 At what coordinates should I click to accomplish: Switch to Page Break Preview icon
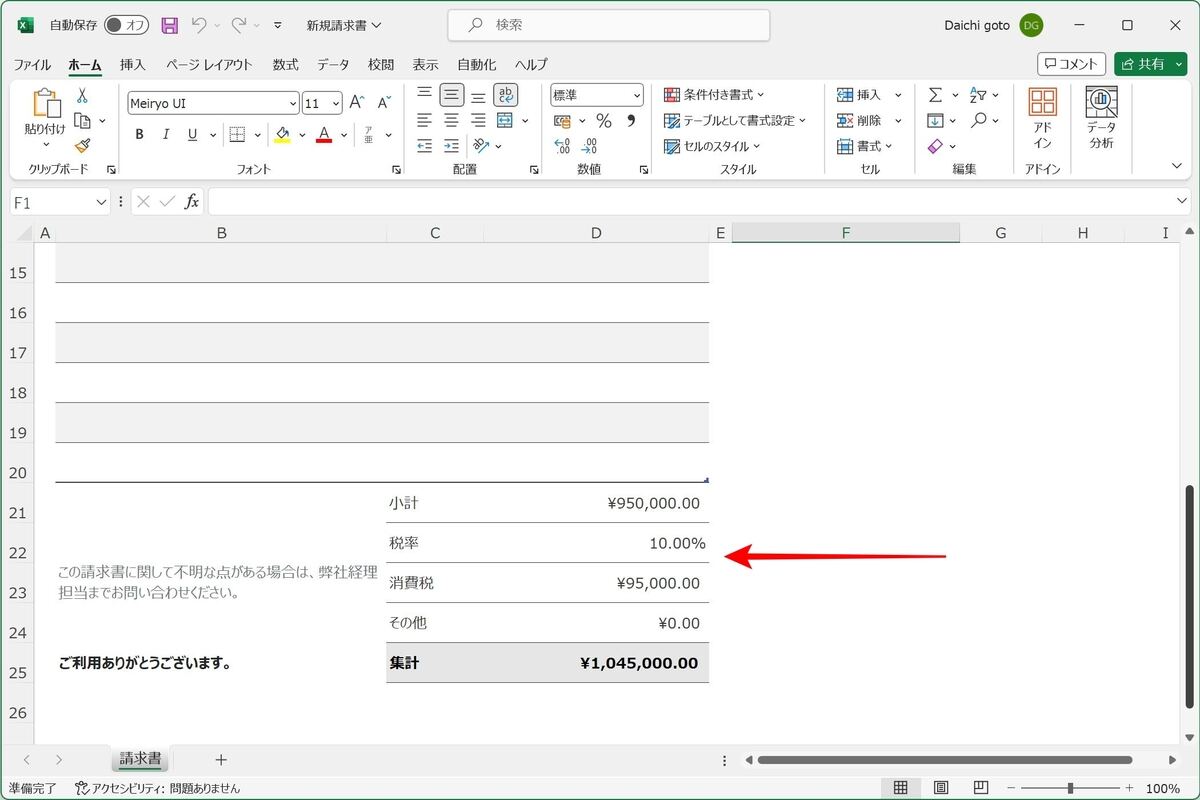[x=981, y=788]
